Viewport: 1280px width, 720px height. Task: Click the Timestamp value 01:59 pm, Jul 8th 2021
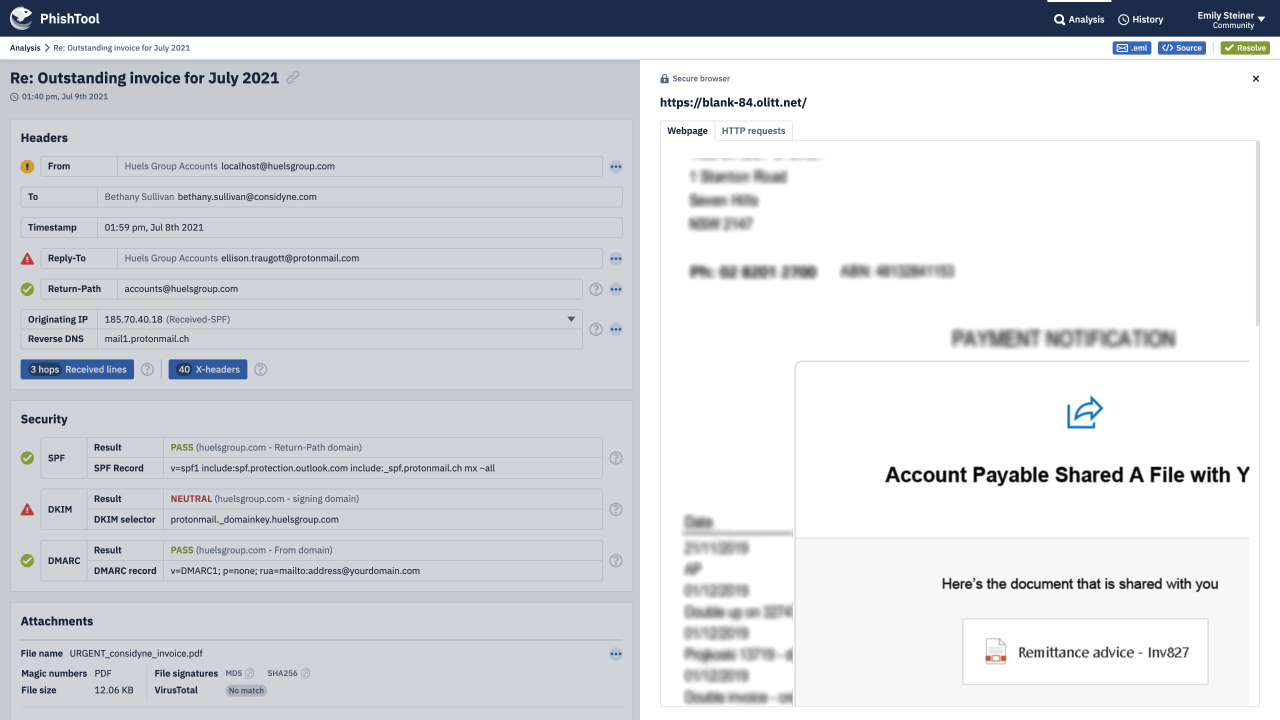[154, 228]
